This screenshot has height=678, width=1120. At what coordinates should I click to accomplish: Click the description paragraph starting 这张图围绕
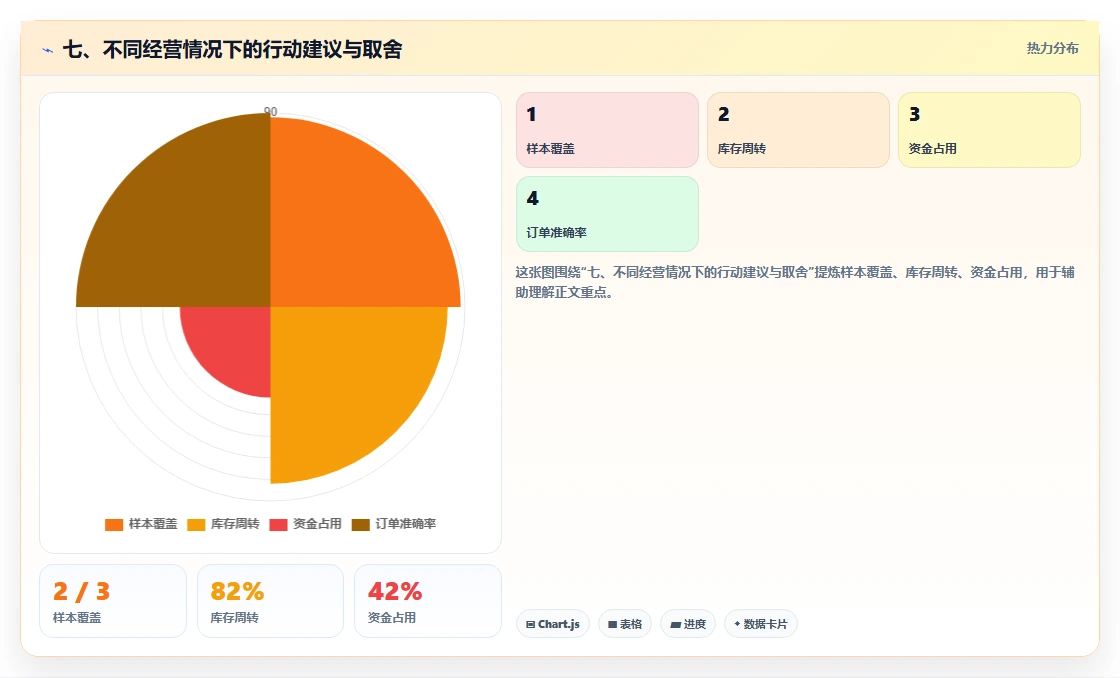coord(795,282)
